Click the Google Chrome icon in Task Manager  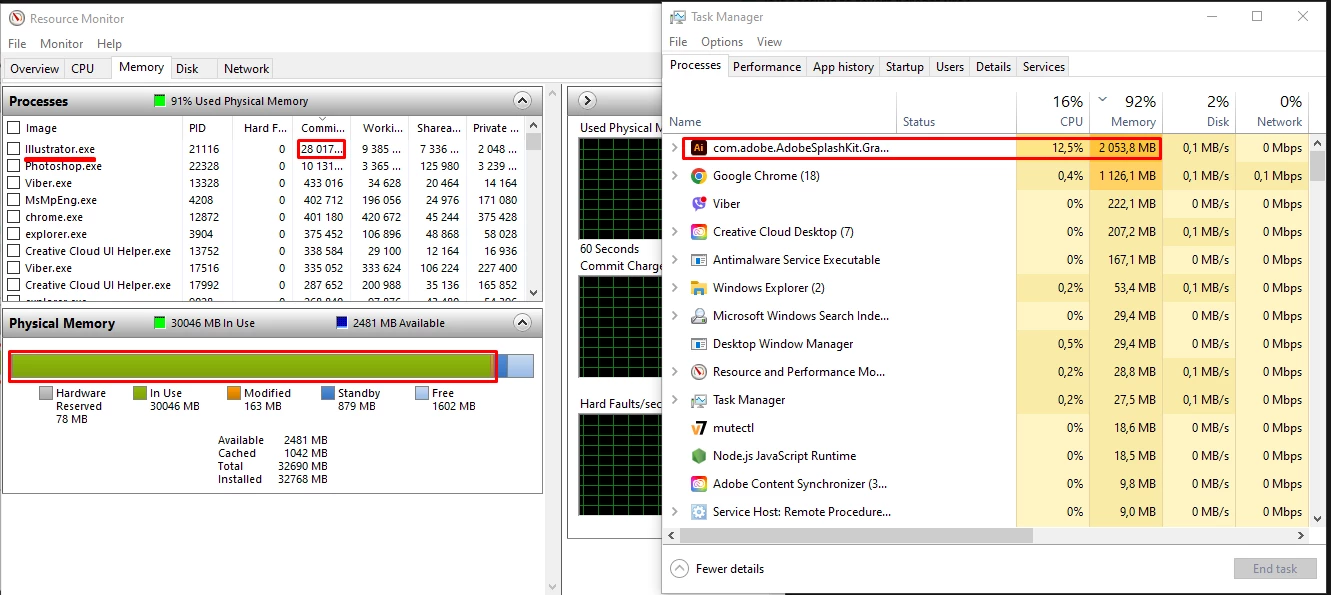[x=699, y=176]
